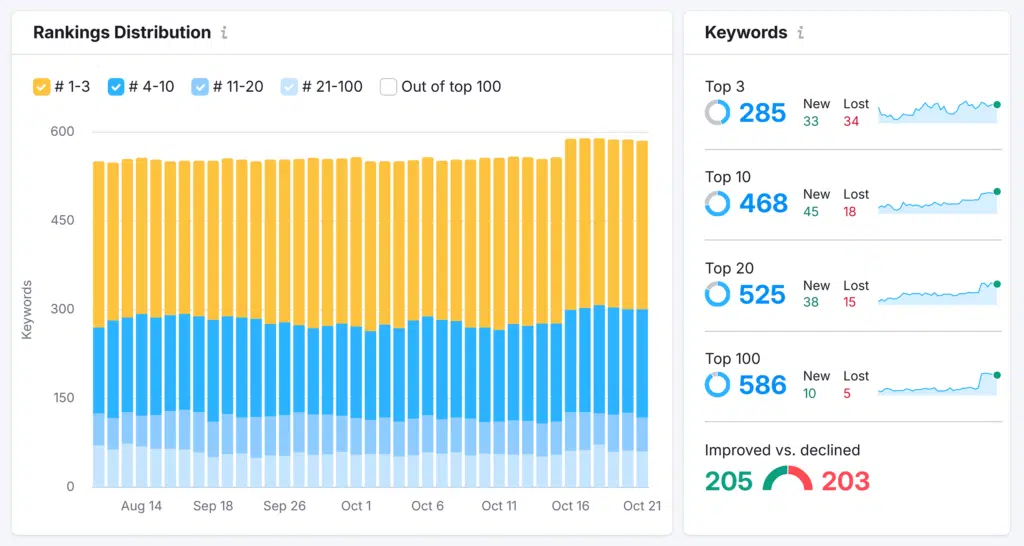Click the Top 100 donut chart icon
The image size is (1024, 546).
[x=717, y=385]
